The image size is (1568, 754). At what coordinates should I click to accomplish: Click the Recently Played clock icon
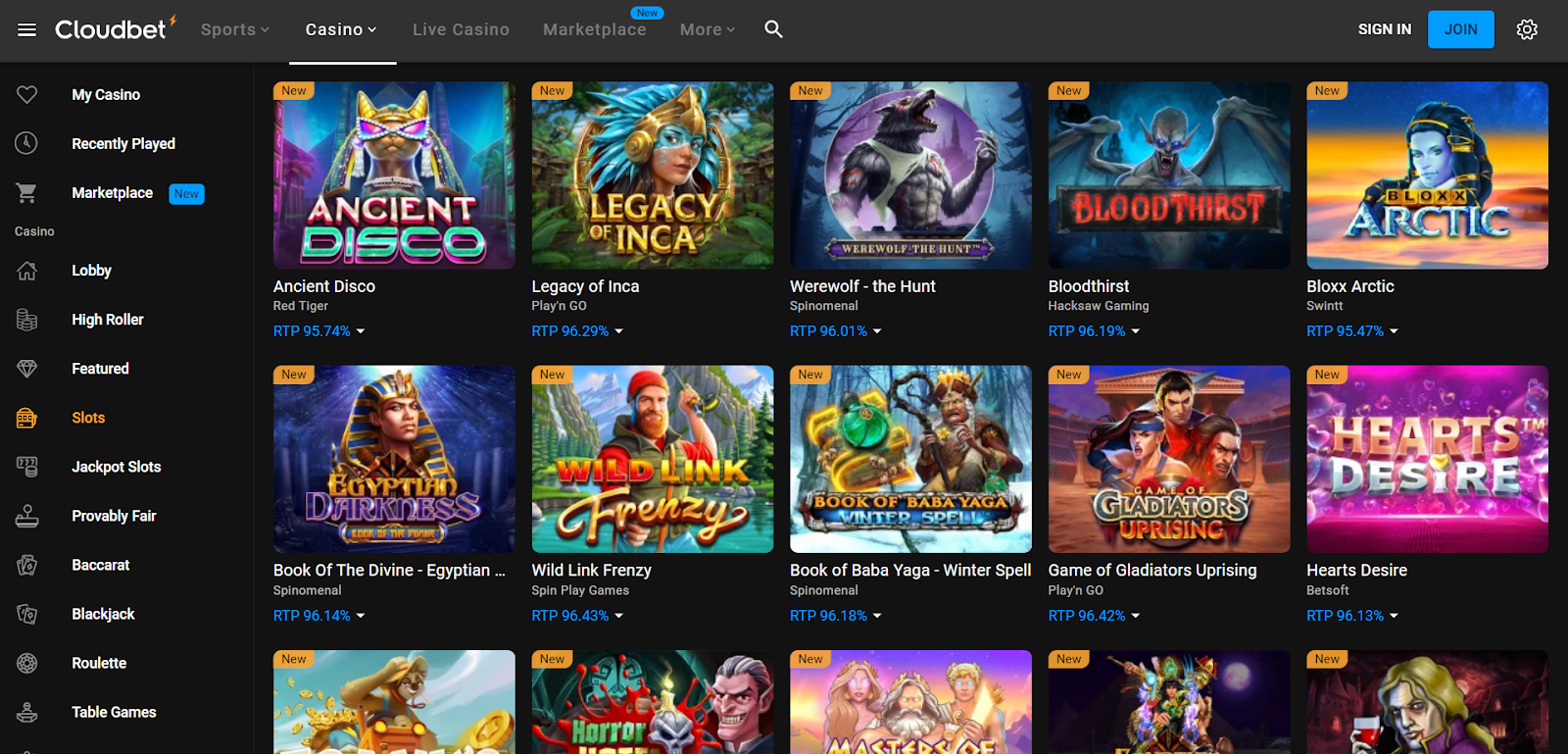[x=27, y=143]
